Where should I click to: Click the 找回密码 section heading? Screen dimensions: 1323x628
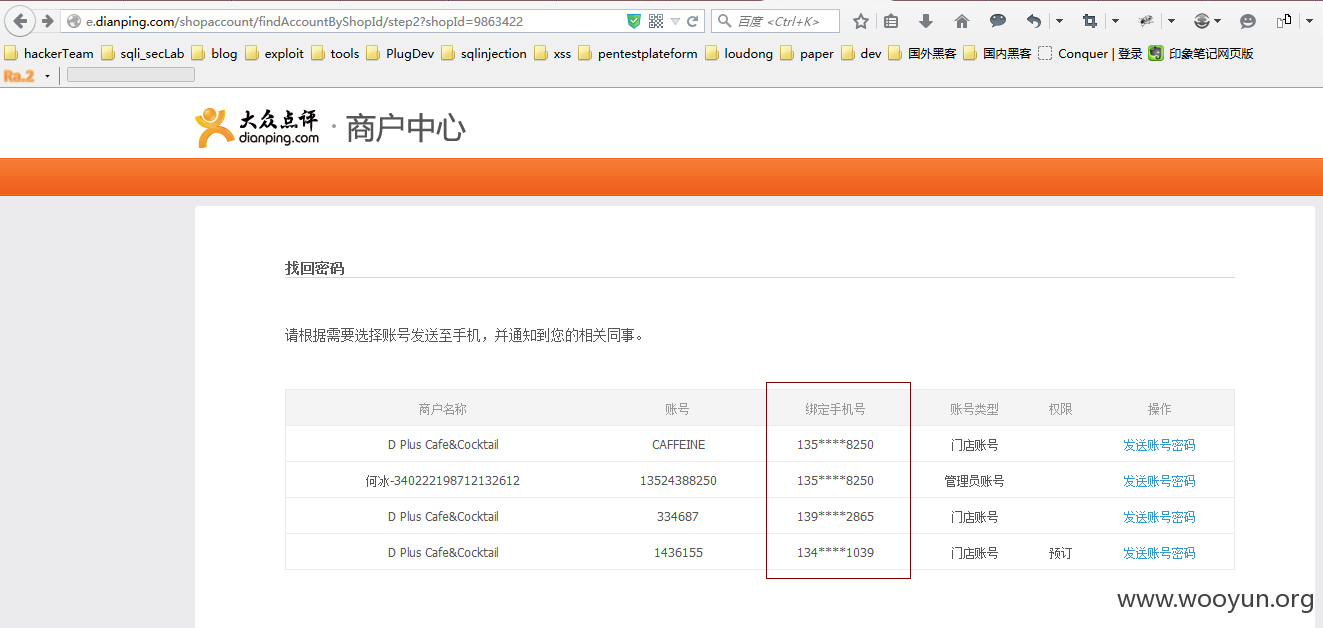[314, 268]
